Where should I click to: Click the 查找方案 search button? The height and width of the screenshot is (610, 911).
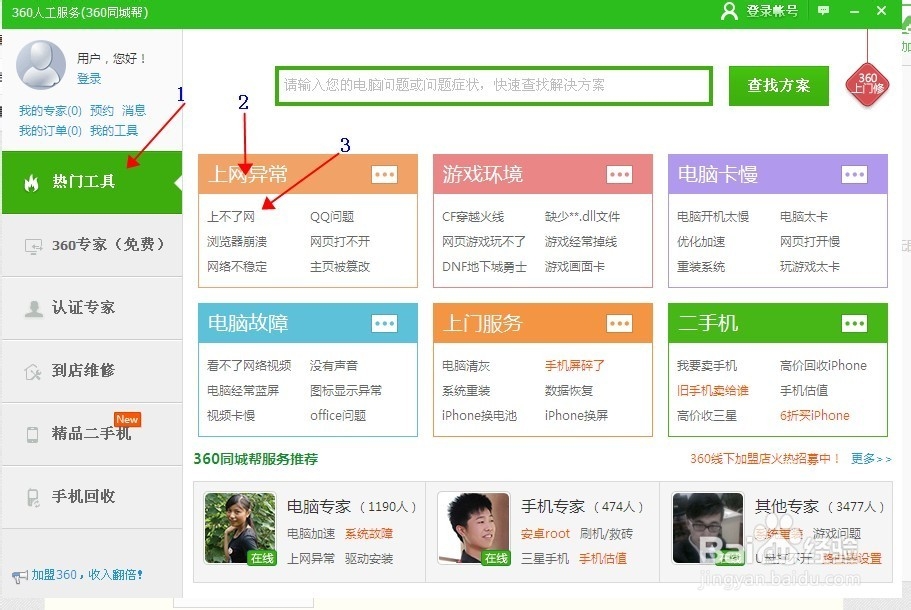[x=779, y=85]
